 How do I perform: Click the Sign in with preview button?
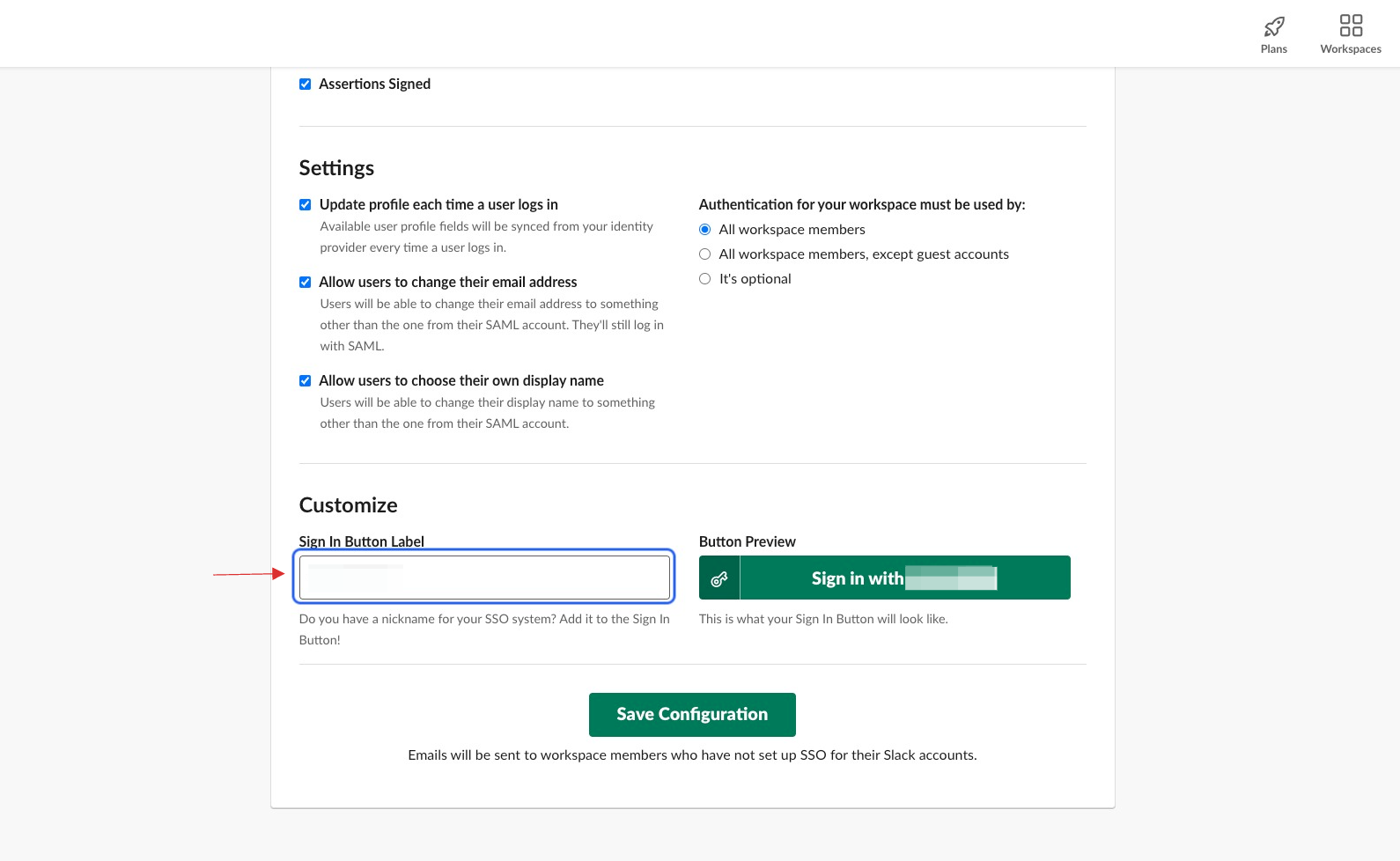885,578
